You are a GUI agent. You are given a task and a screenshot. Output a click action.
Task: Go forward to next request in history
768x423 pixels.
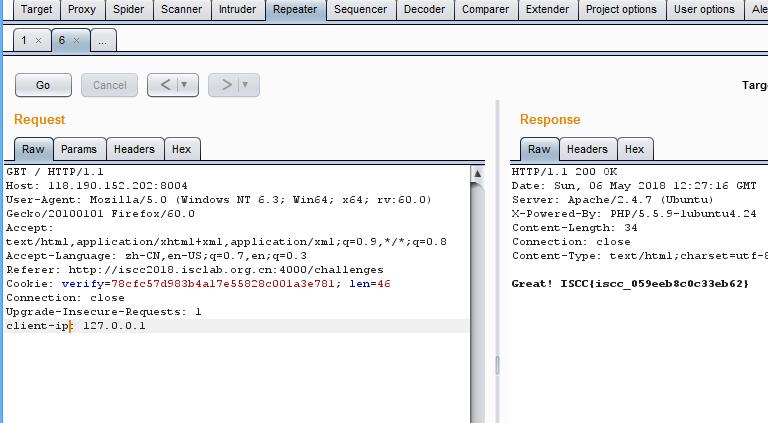(226, 85)
